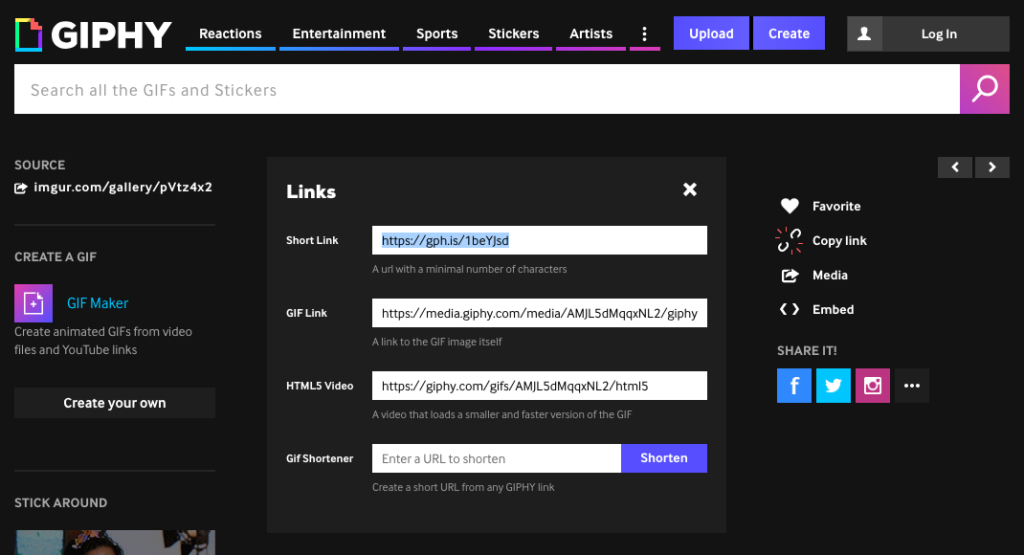Image resolution: width=1024 pixels, height=555 pixels.
Task: Select the Short Link URL field
Action: coord(539,240)
